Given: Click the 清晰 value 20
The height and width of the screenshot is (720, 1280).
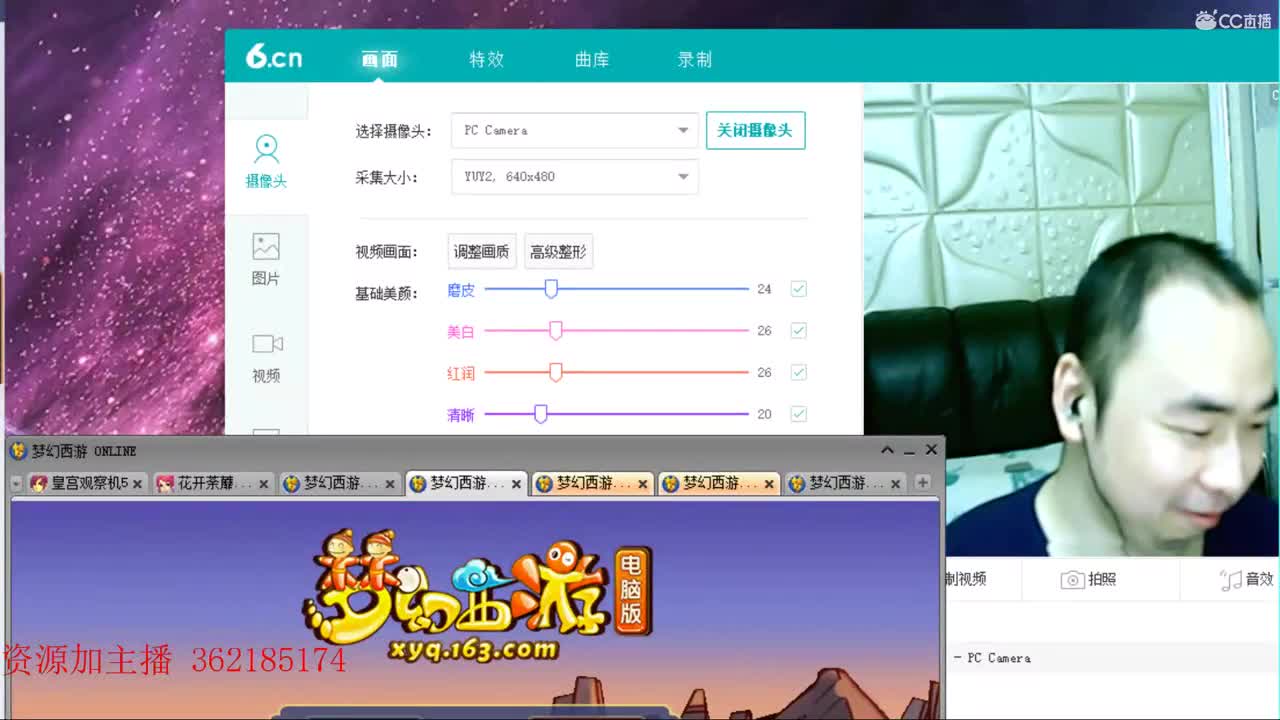Looking at the screenshot, I should point(764,414).
